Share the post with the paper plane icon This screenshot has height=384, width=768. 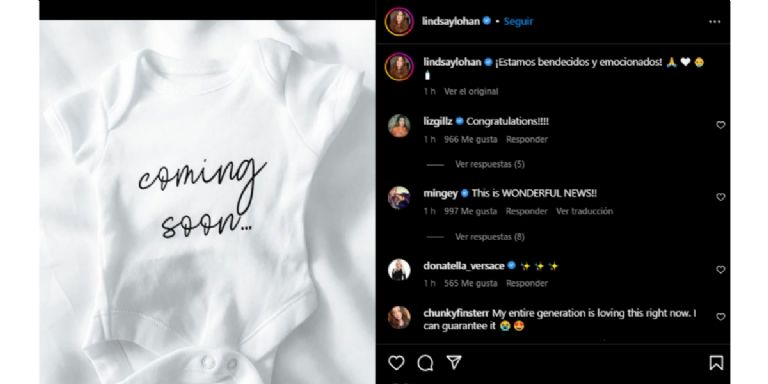(x=454, y=362)
